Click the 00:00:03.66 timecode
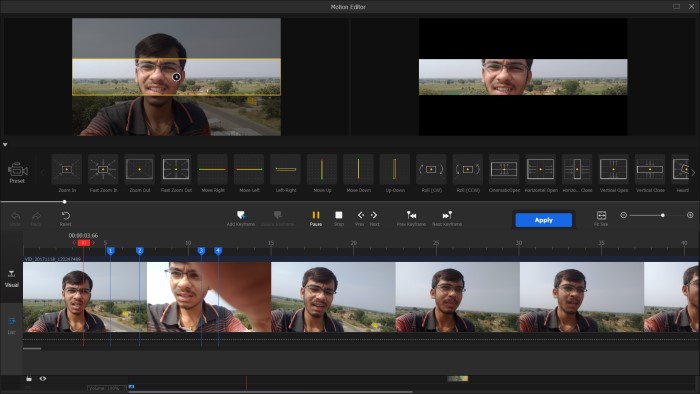This screenshot has height=394, width=700. [x=83, y=235]
